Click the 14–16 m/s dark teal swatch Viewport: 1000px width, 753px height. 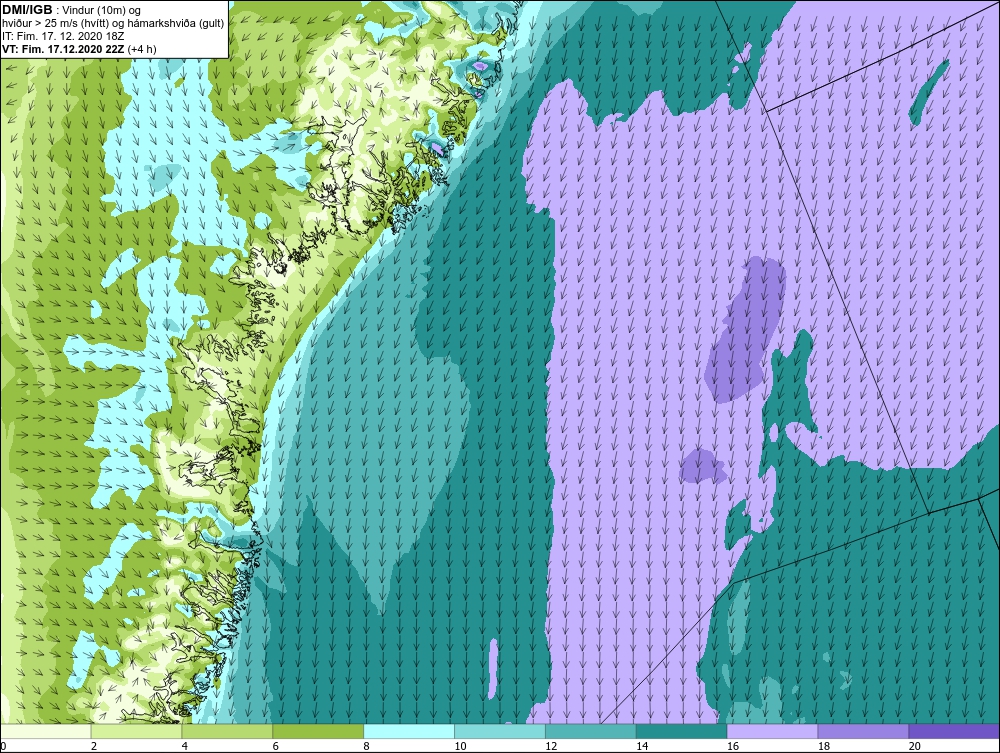pyautogui.click(x=681, y=731)
